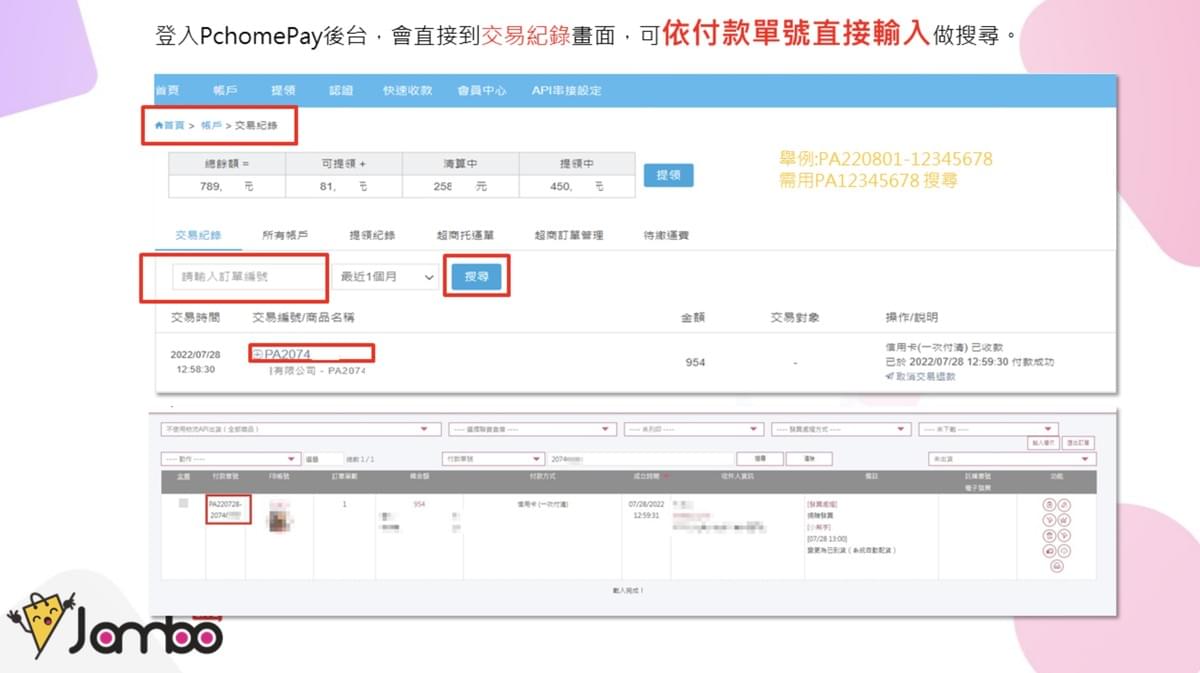Open the 未下載 dropdown
1200x673 pixels.
tap(988, 429)
